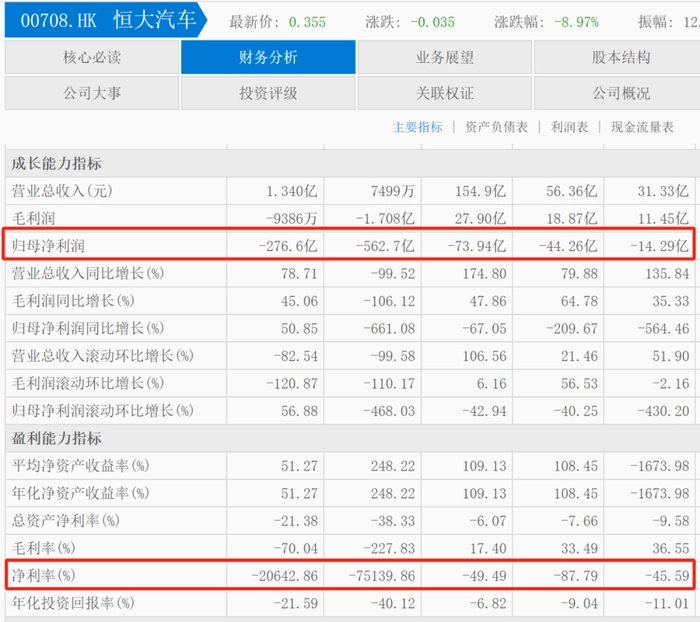Open the 现金流量表 link
The height and width of the screenshot is (622, 700).
(x=642, y=127)
